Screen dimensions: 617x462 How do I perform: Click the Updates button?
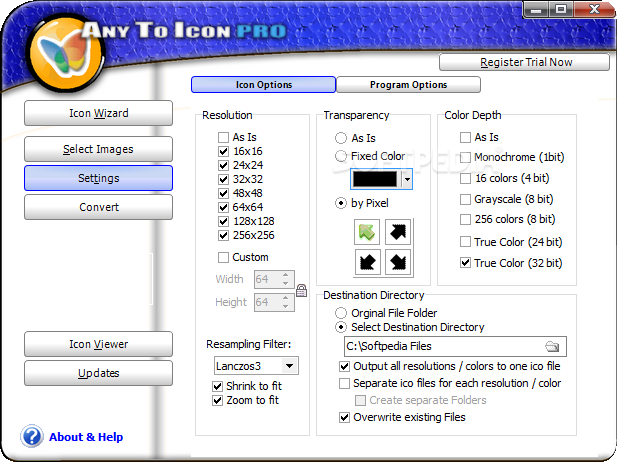(98, 373)
